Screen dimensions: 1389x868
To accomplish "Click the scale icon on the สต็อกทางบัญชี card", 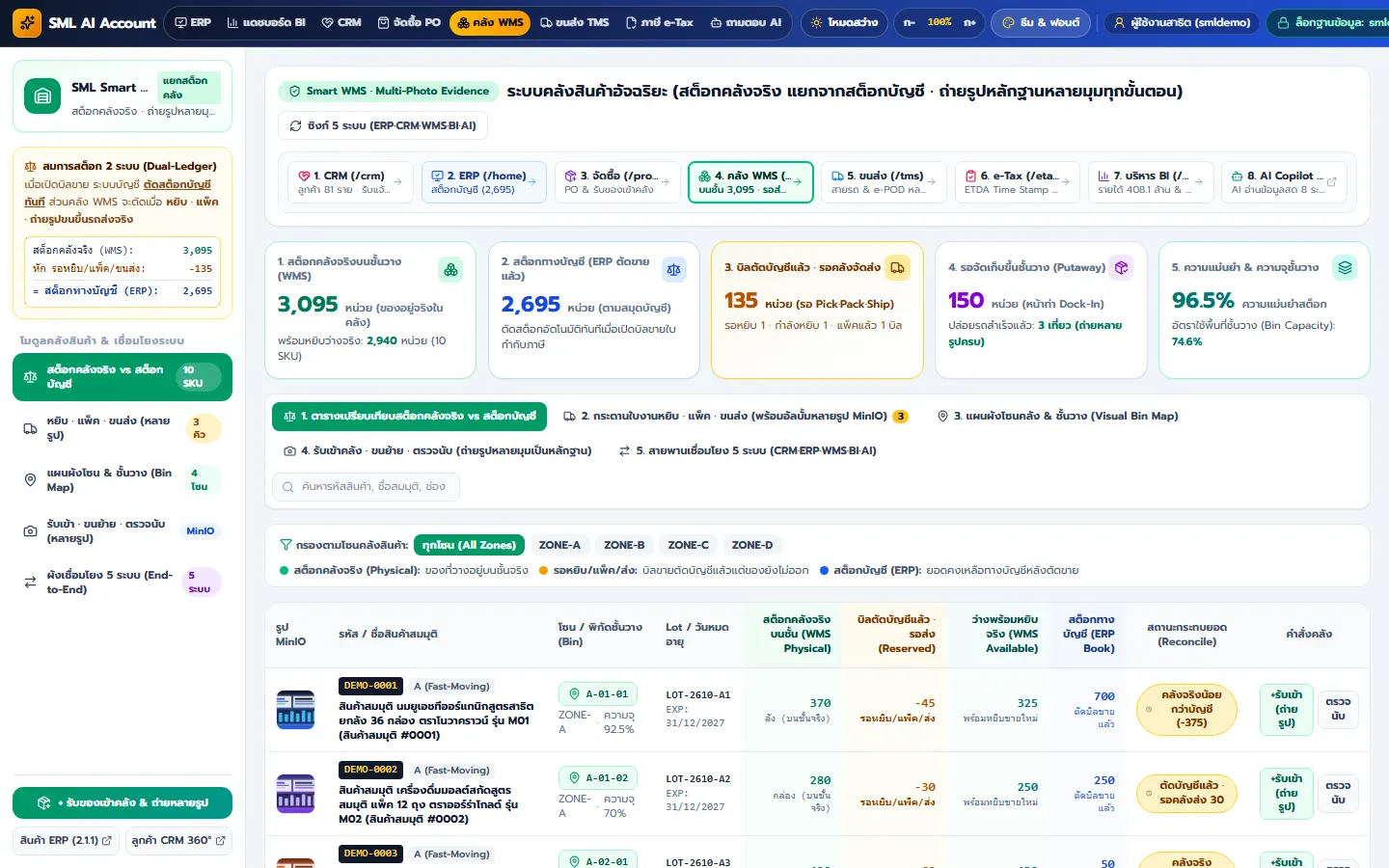I will (674, 270).
